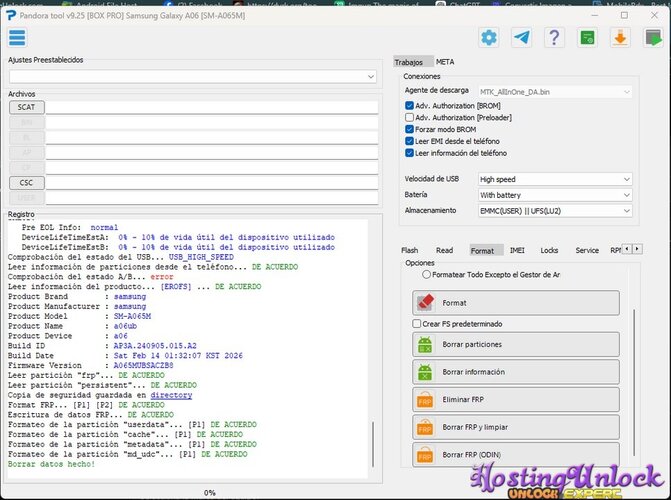671x500 pixels.
Task: Click the FRP lock icon on Eliminar FRP
Action: 425,400
